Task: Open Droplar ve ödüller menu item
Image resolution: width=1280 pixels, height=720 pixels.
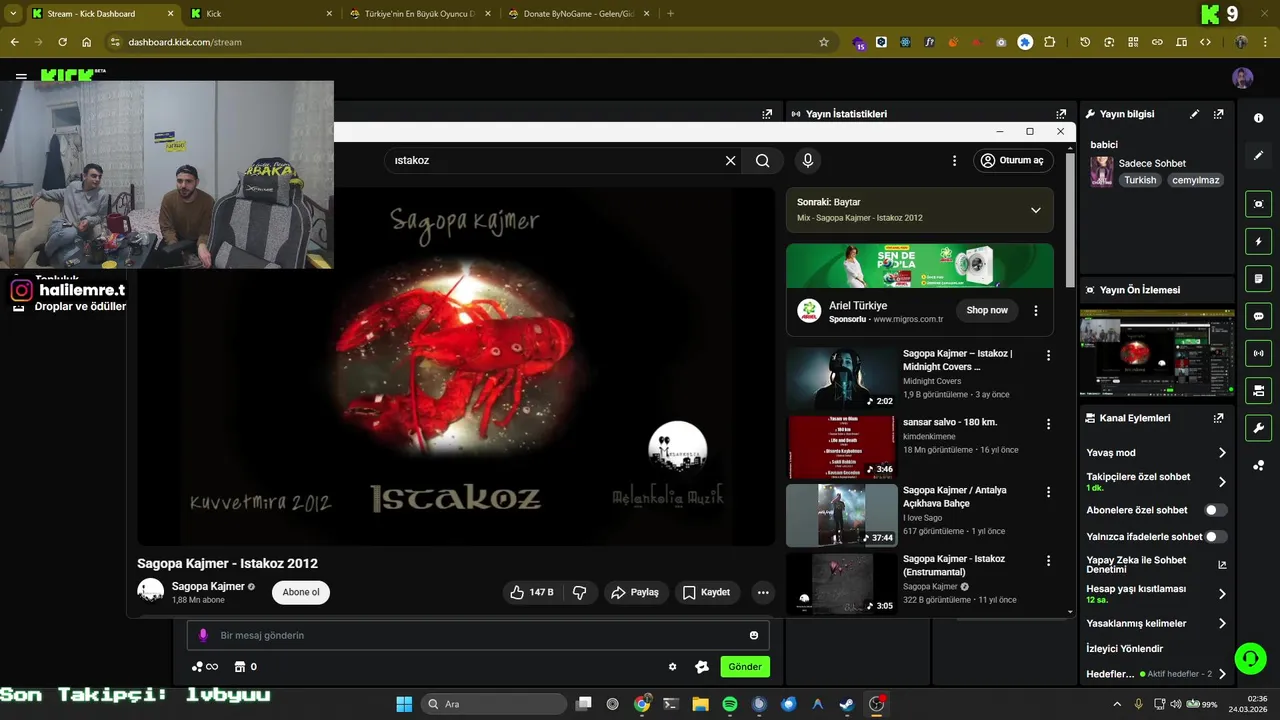Action: click(80, 307)
